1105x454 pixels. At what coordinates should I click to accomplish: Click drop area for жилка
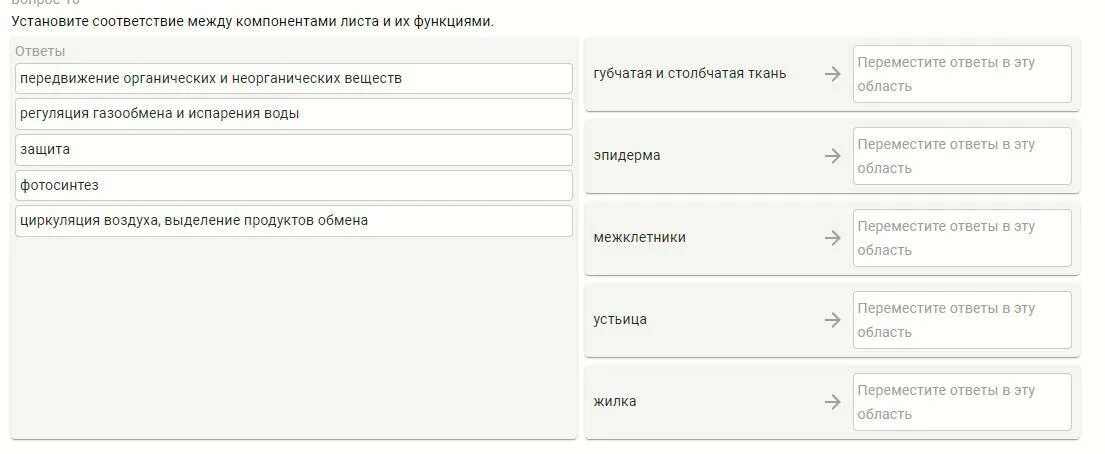(x=961, y=402)
